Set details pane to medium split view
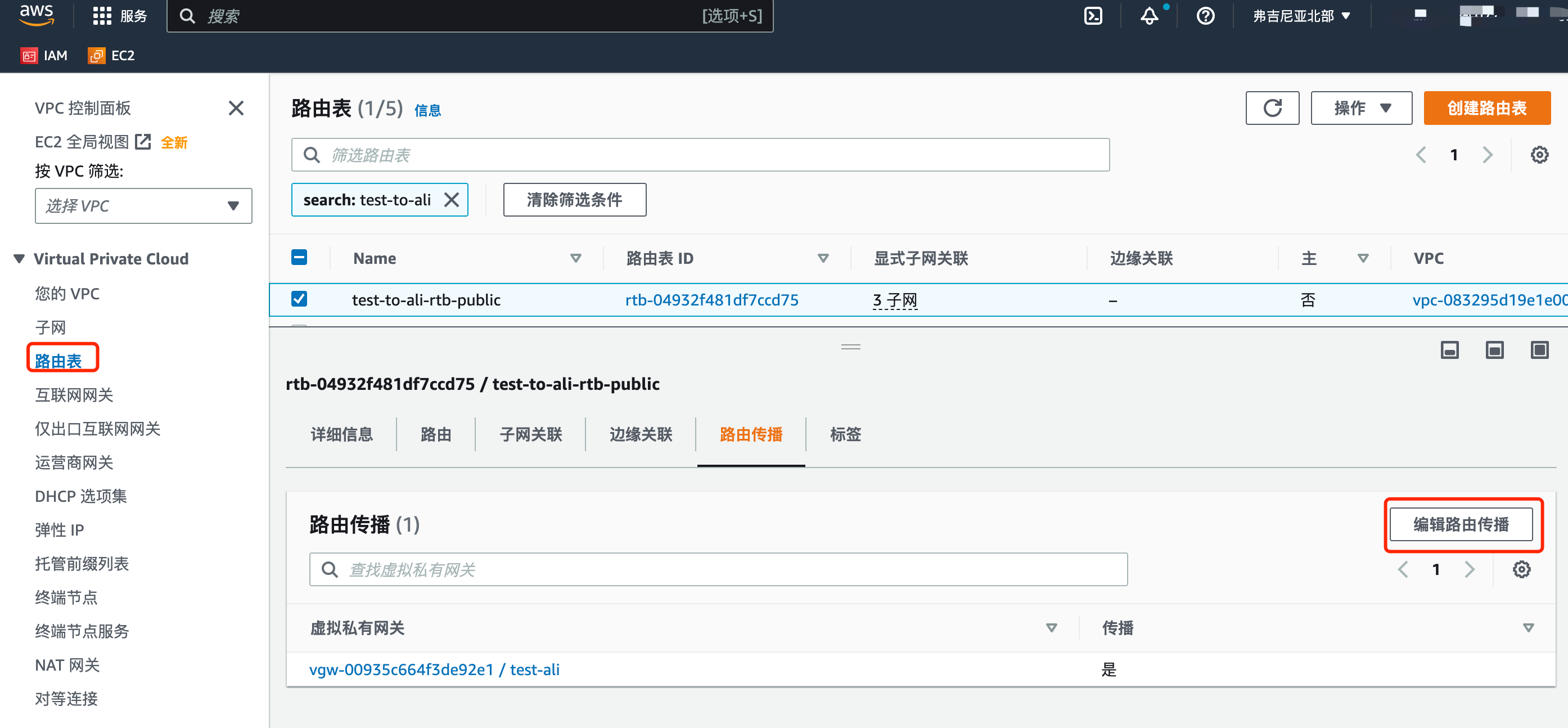 pos(1494,350)
